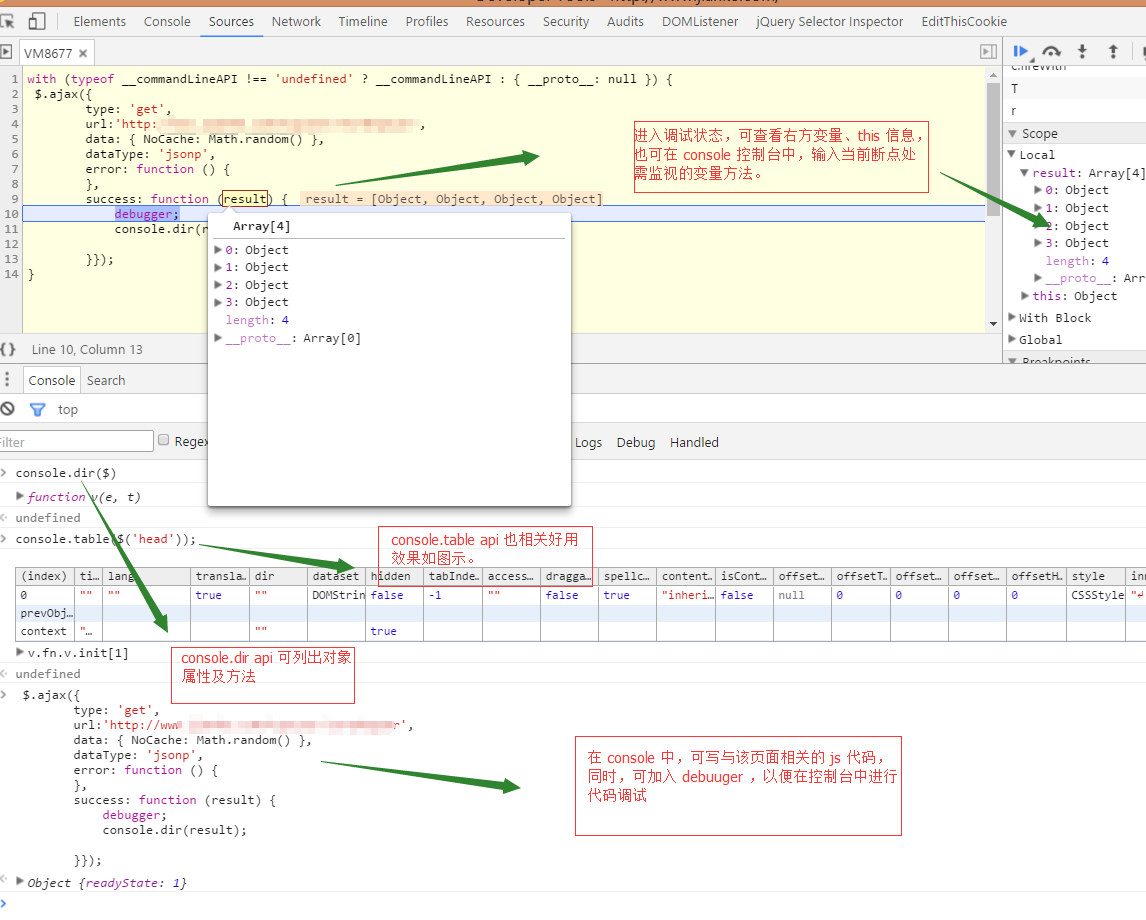Expand 0: Object in Array popup
Screen dimensions: 1146x920
[x=218, y=250]
